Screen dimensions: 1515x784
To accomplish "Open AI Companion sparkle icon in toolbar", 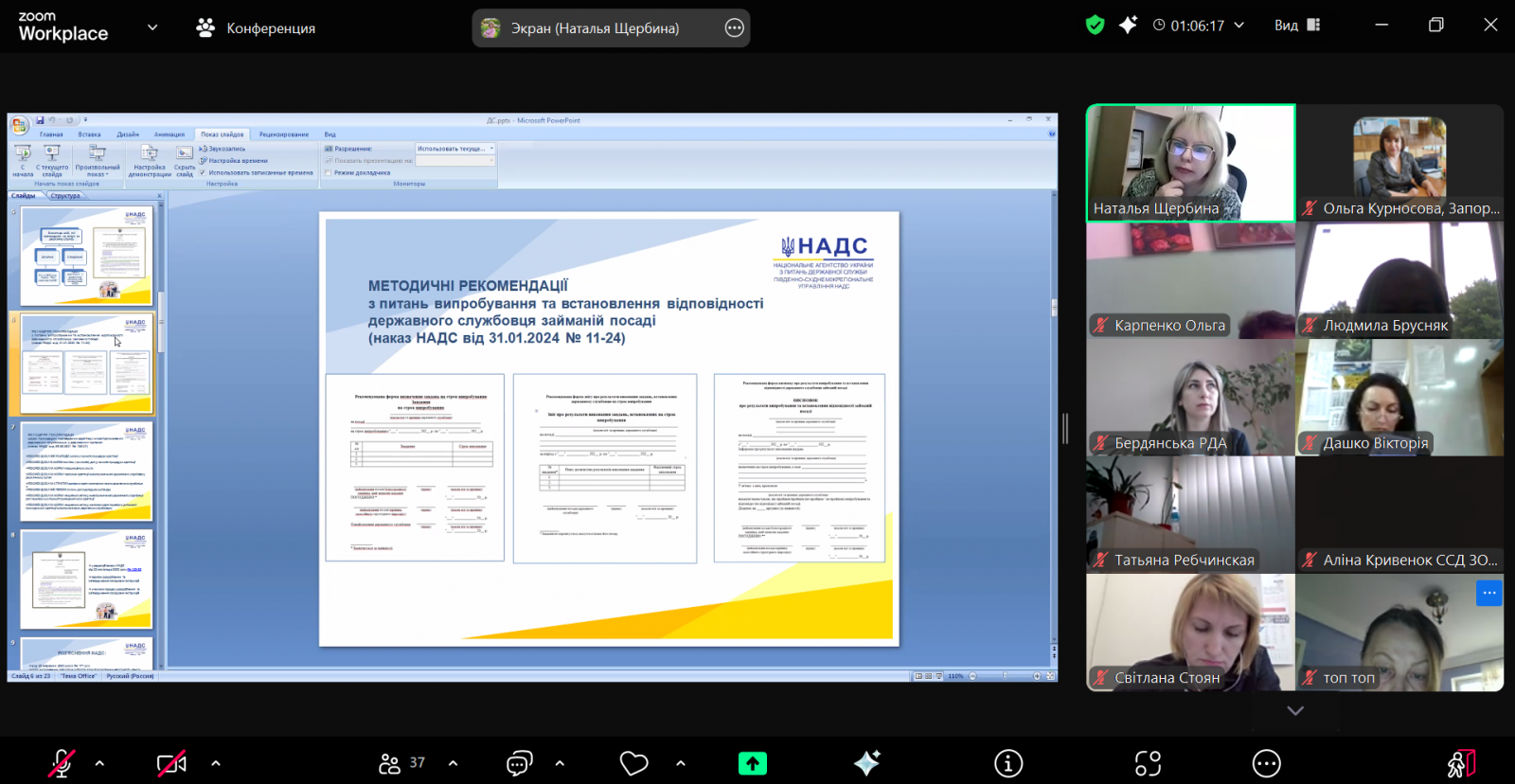I will tap(866, 763).
